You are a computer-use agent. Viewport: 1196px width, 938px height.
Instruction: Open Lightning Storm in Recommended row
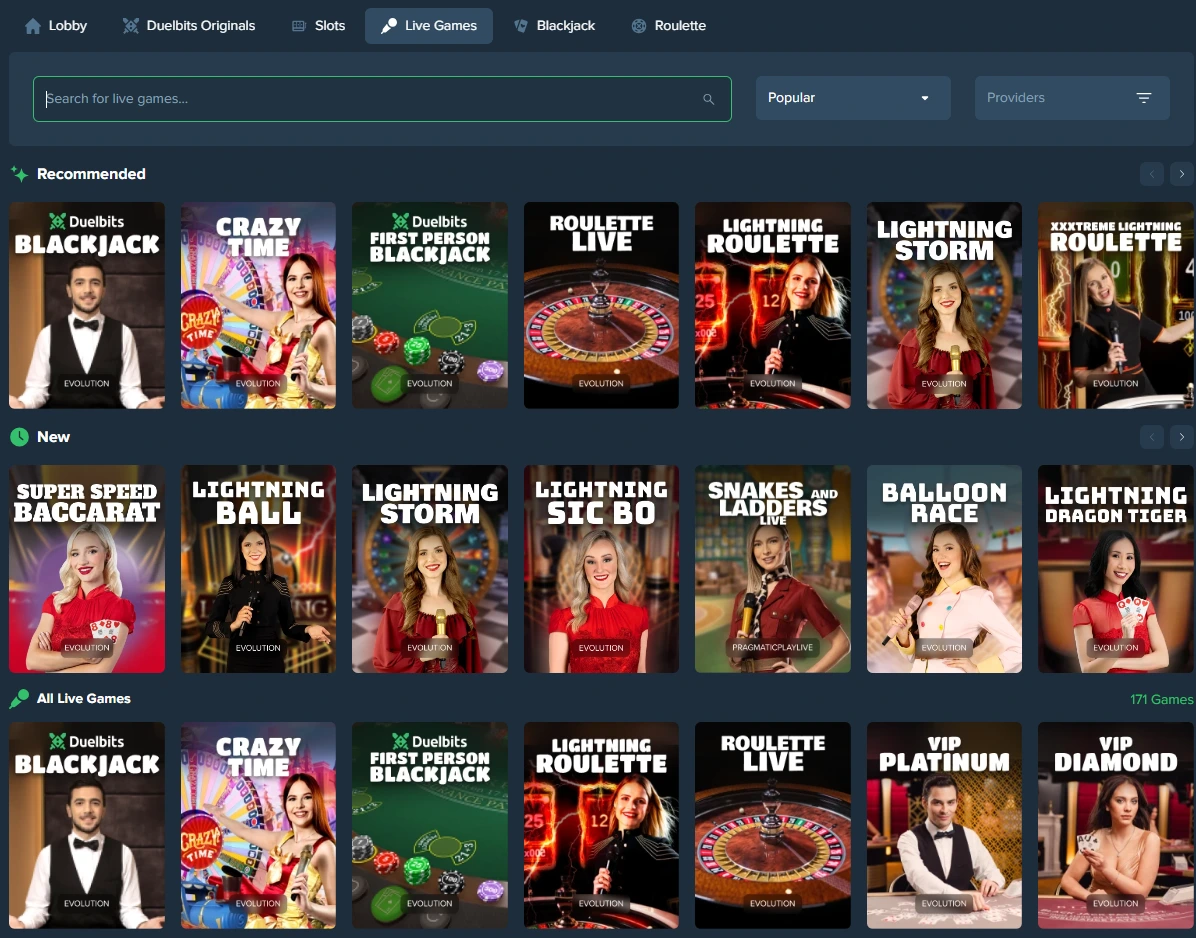tap(944, 305)
